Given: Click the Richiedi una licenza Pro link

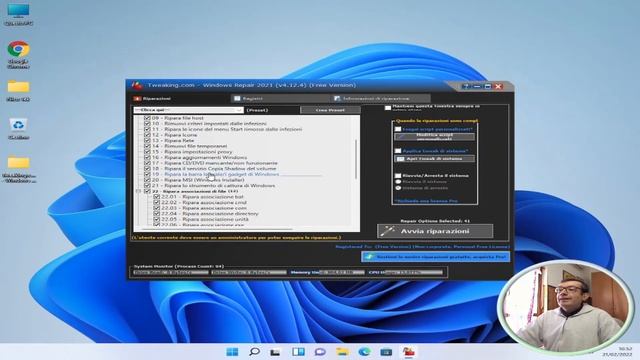Looking at the screenshot, I should tap(426, 201).
